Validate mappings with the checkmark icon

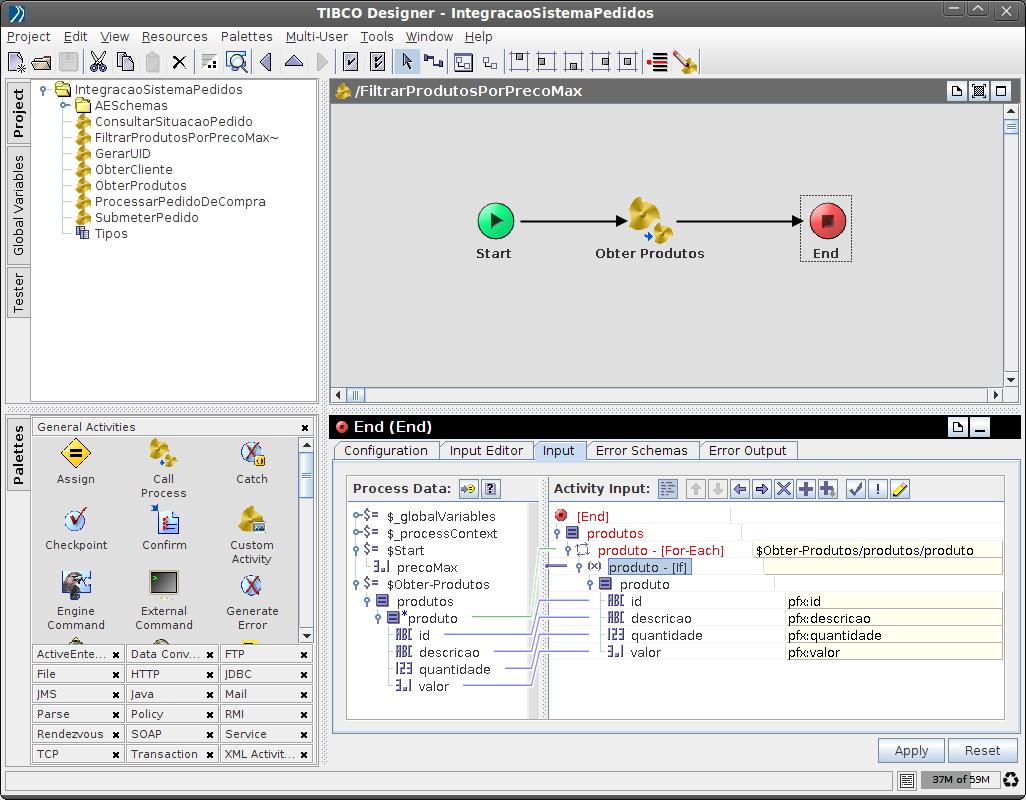tap(856, 489)
